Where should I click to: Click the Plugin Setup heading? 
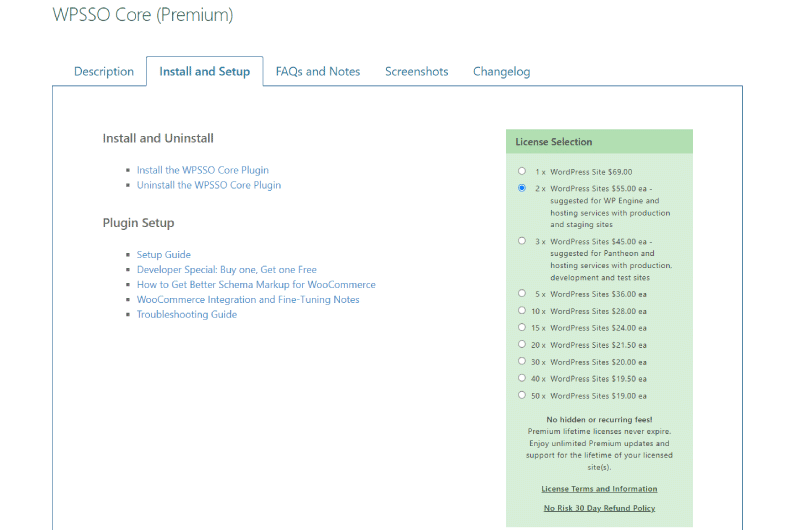138,223
